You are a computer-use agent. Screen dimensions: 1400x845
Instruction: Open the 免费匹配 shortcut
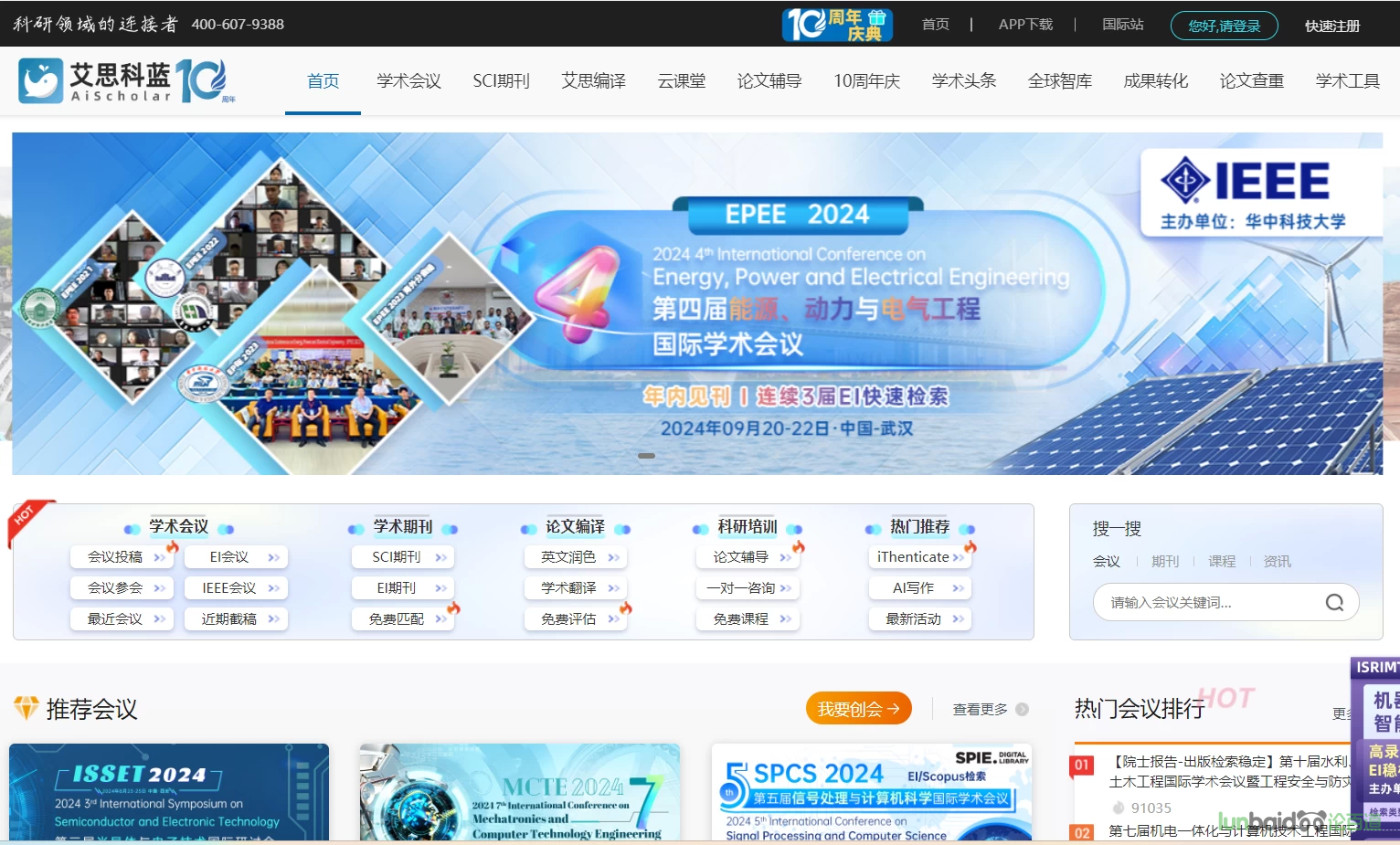tap(403, 618)
